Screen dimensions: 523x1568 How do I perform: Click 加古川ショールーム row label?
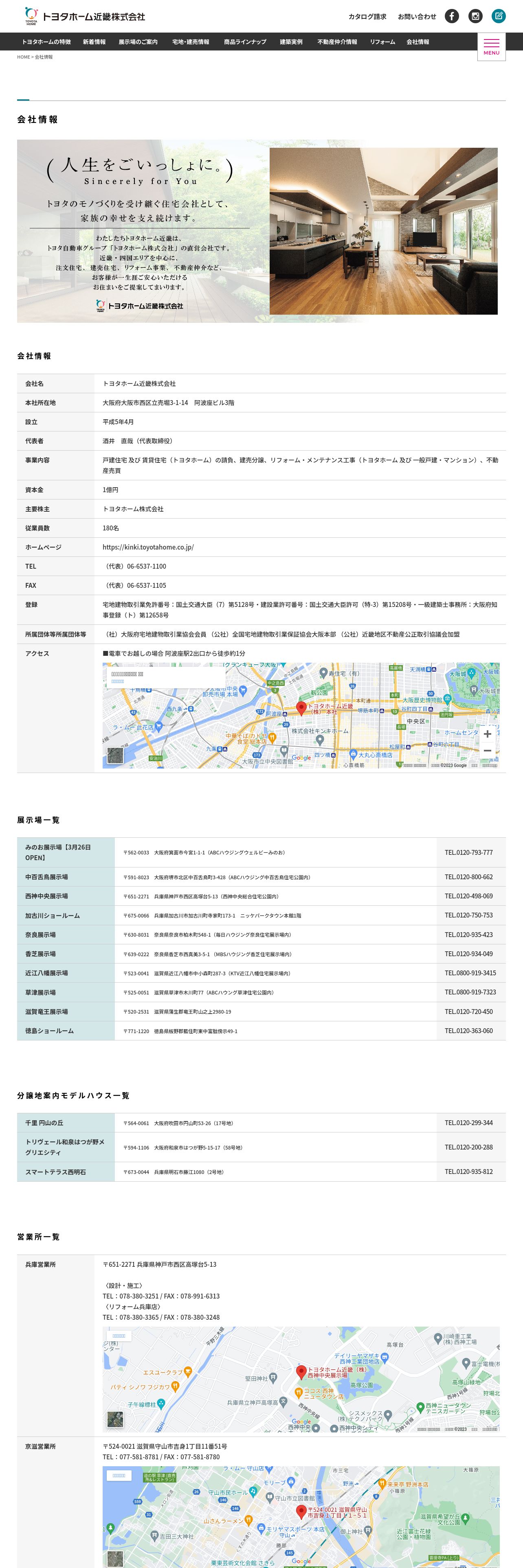(x=53, y=915)
